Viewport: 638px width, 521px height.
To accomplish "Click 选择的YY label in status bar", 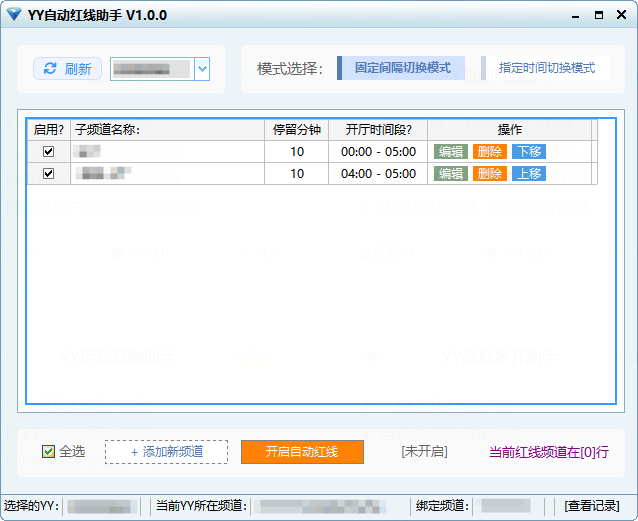I will point(31,506).
